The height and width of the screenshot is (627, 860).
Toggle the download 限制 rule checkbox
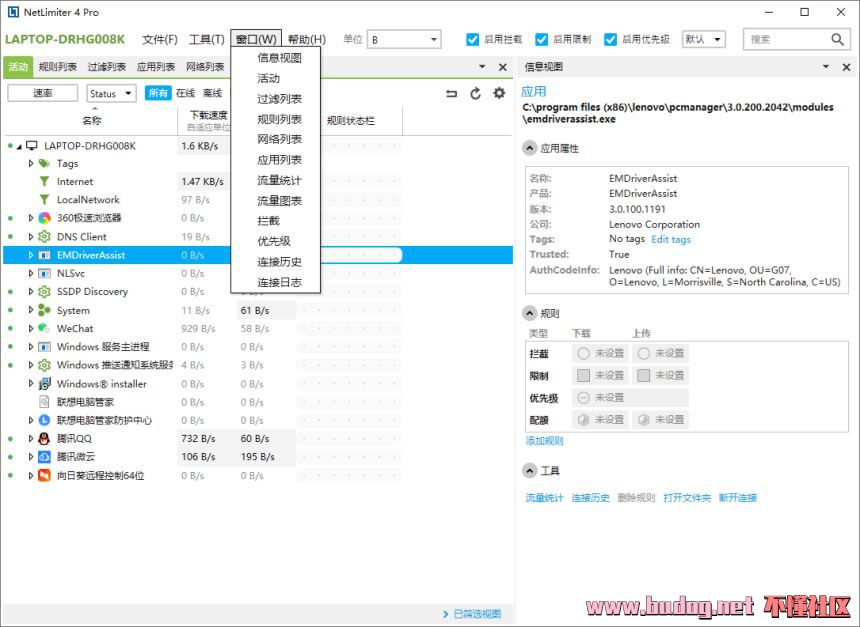[x=583, y=375]
